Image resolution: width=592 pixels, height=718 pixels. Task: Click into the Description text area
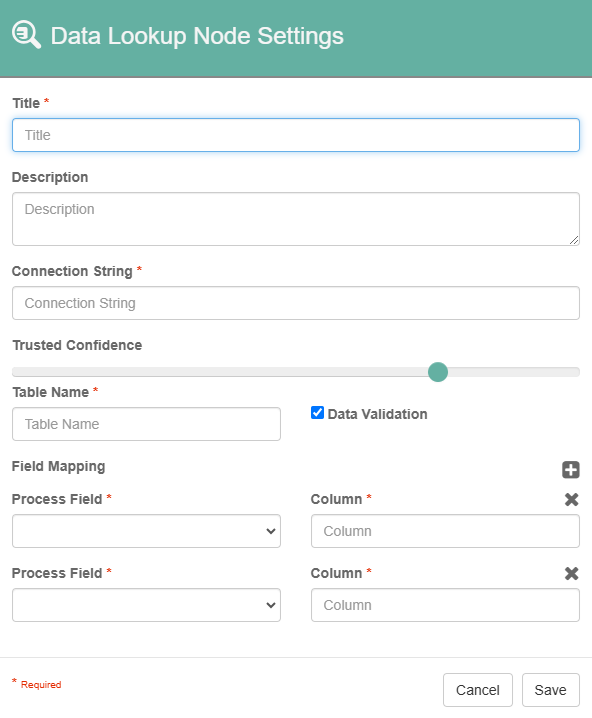(296, 219)
